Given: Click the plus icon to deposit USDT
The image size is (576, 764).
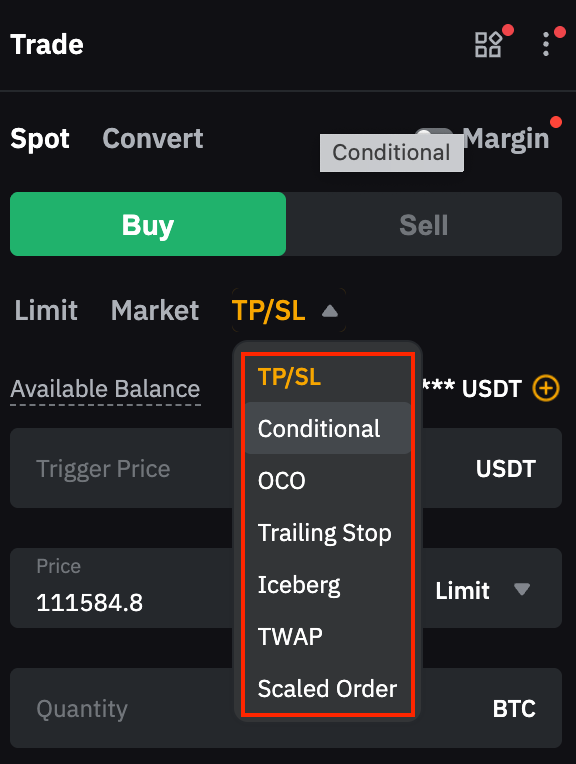Looking at the screenshot, I should coord(546,388).
